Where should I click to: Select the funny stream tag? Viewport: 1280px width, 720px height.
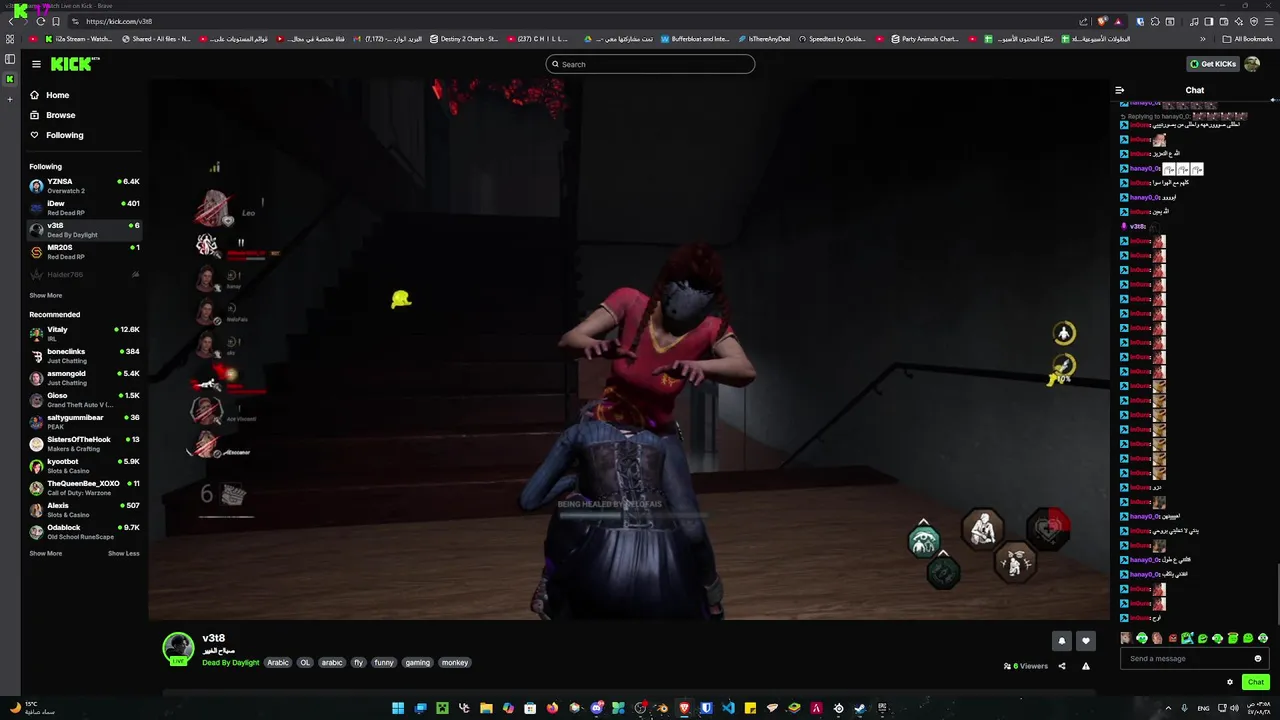coord(384,663)
